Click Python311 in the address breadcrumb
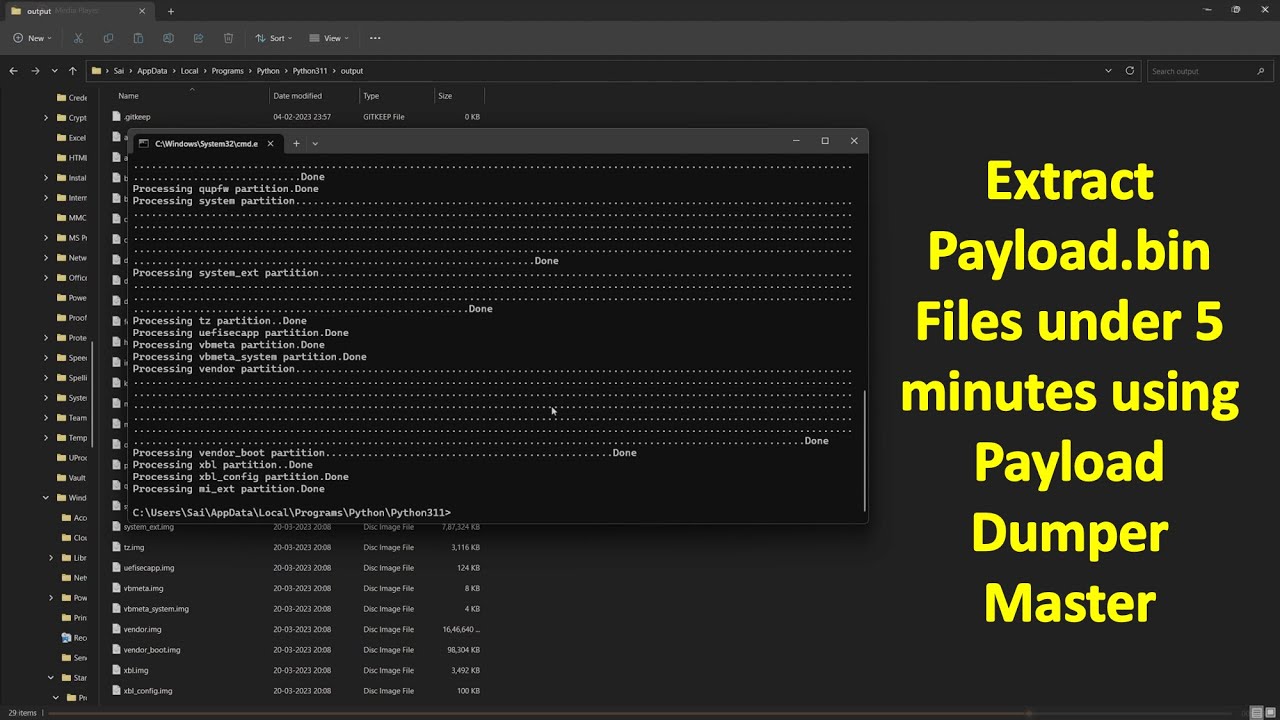 310,71
